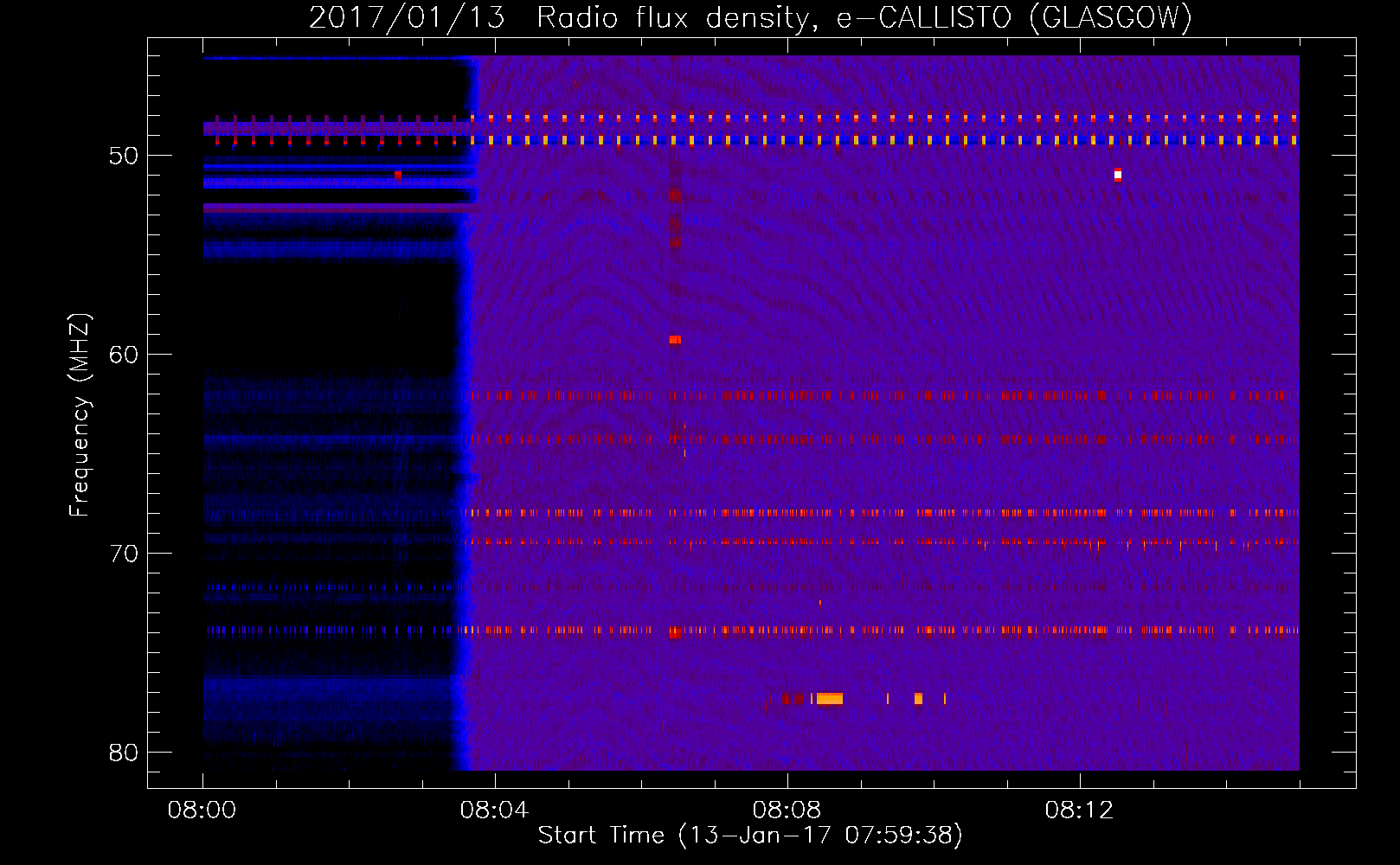Image resolution: width=1400 pixels, height=865 pixels.
Task: Click the bright white spot near 51 MHz
Action: [1118, 175]
